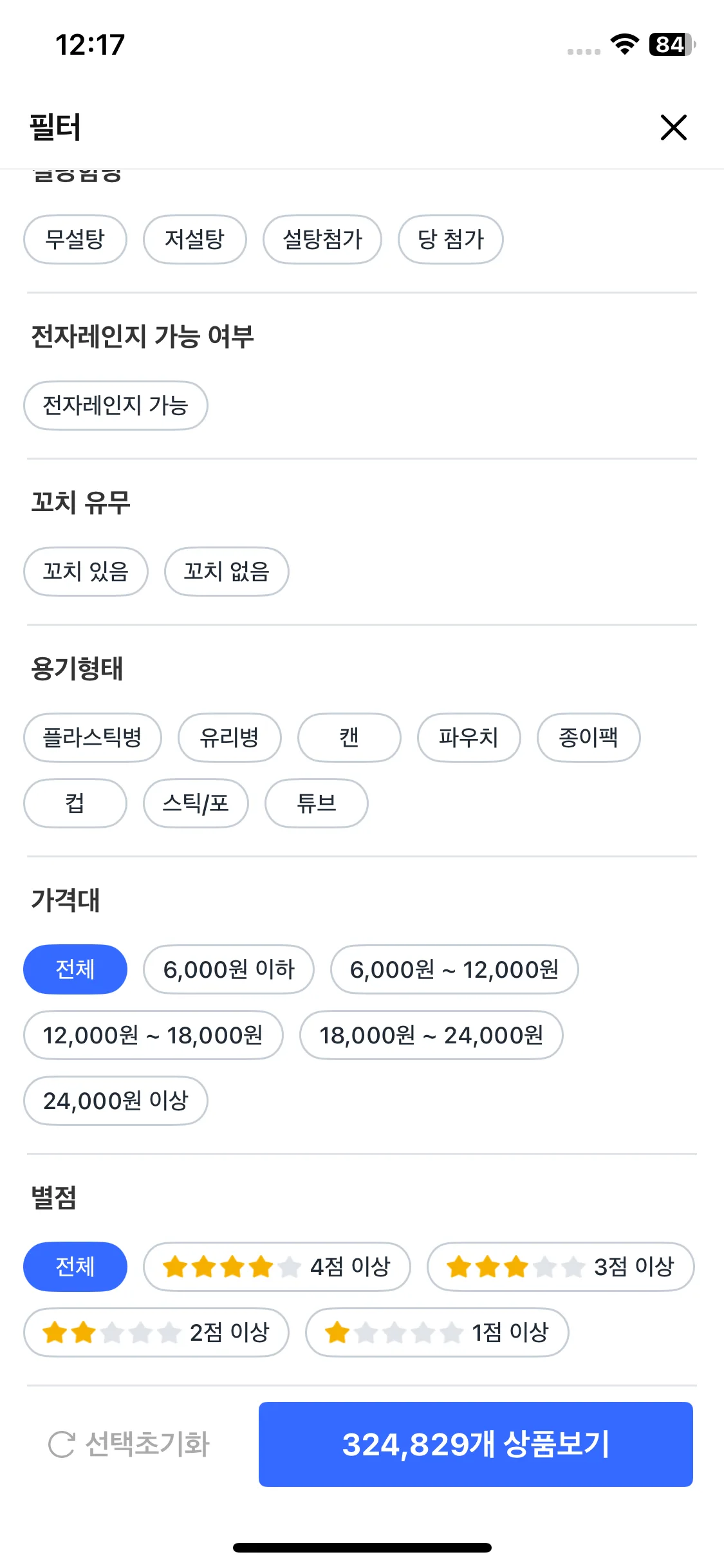
Task: Select the 4점 이상 star rating chip
Action: tap(277, 1267)
